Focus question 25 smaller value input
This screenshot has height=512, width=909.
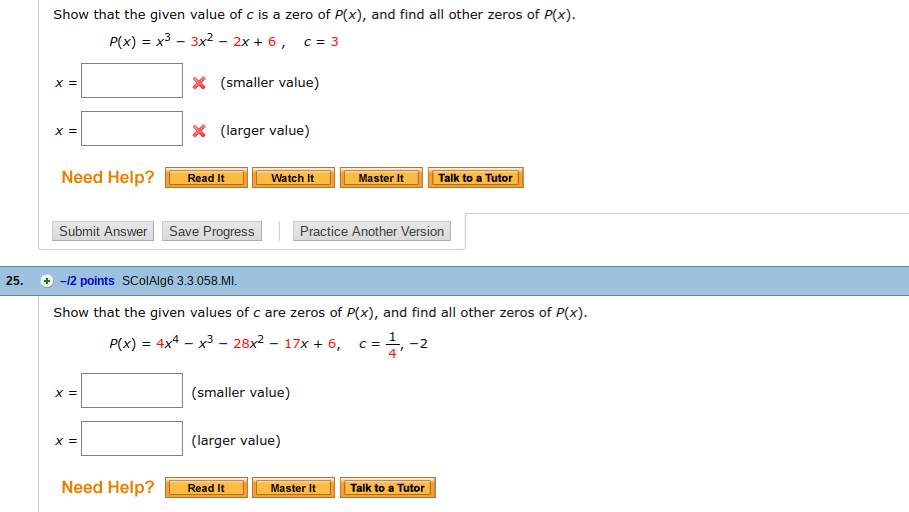[132, 391]
